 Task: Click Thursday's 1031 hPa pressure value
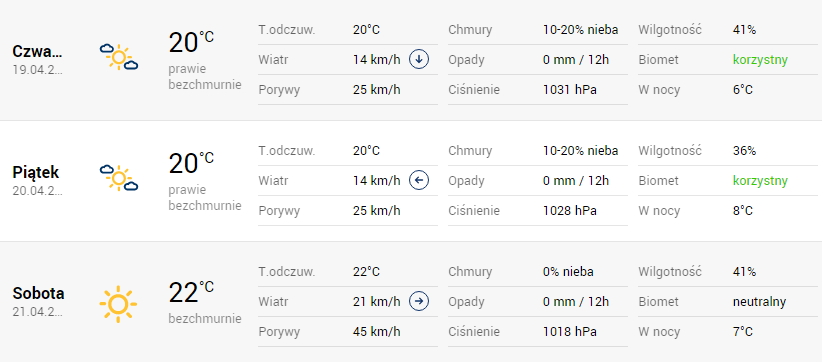click(570, 90)
